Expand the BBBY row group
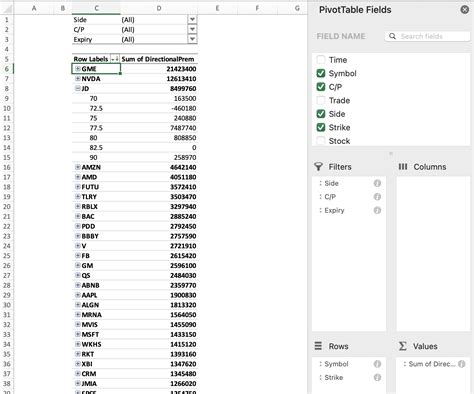474x394 pixels. [x=78, y=236]
